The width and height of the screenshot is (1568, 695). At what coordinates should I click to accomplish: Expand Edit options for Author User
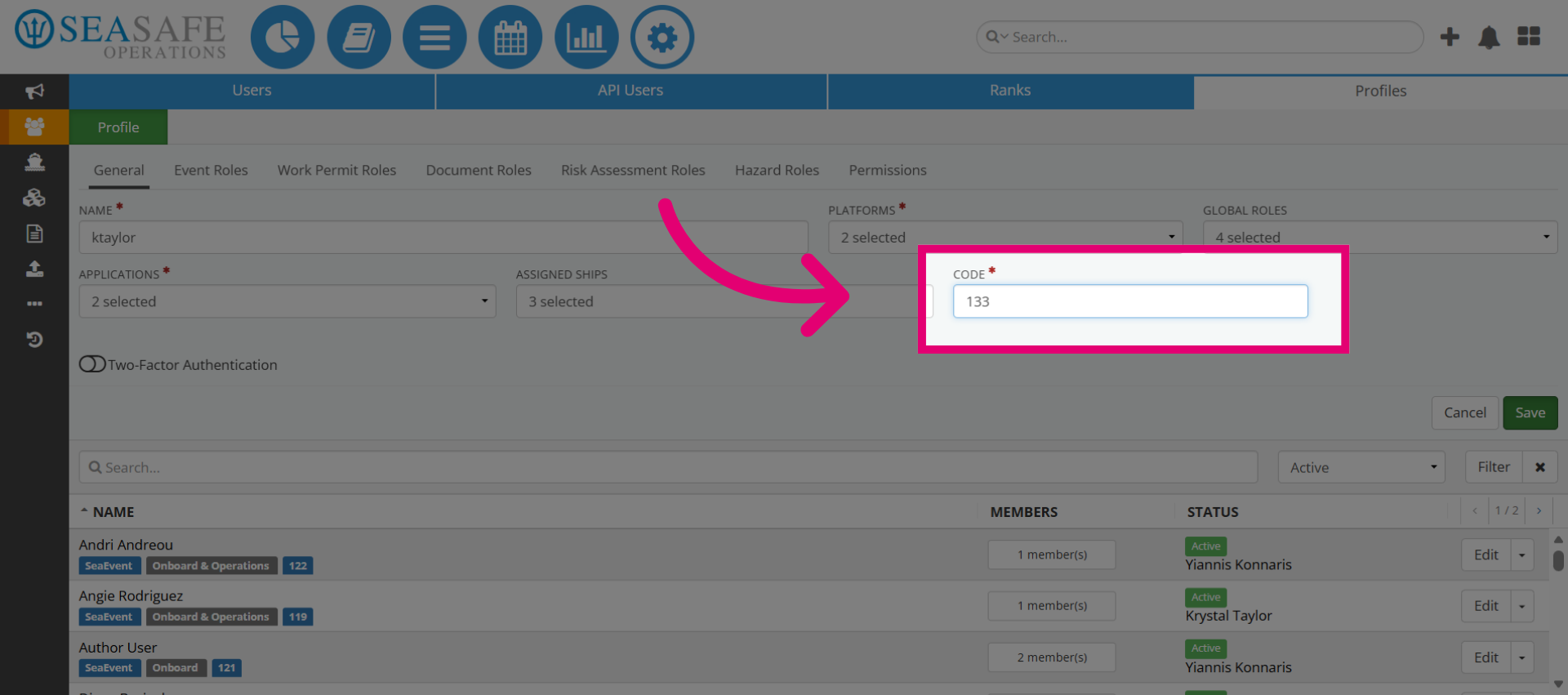1522,657
